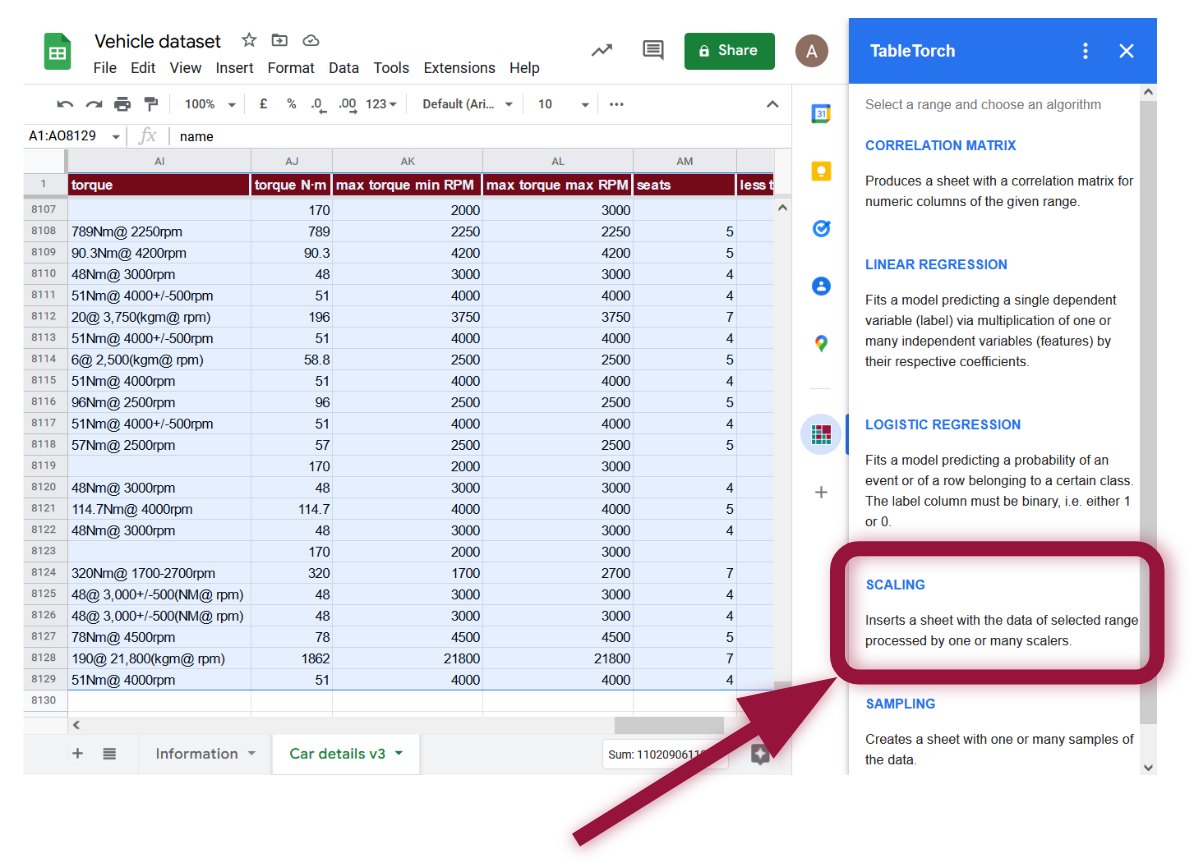1201x866 pixels.
Task: Open the comment history icon
Action: [653, 50]
